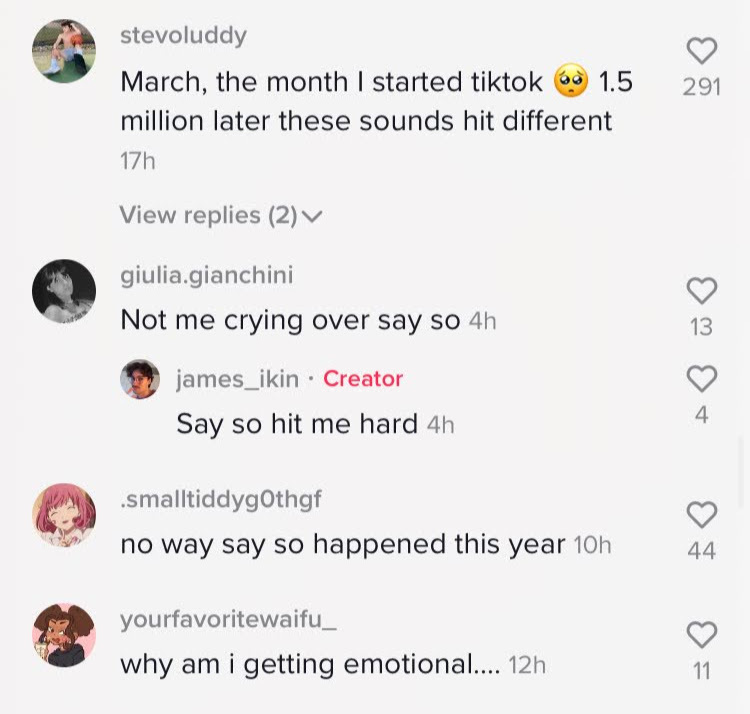View .smalltiddyg0thgf's anime avatar
This screenshot has height=714, width=750.
coord(64,515)
